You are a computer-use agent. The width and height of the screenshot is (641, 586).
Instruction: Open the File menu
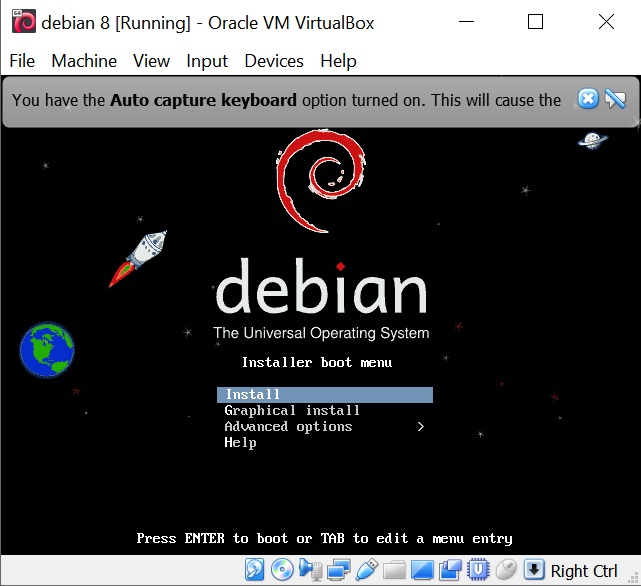[x=22, y=61]
